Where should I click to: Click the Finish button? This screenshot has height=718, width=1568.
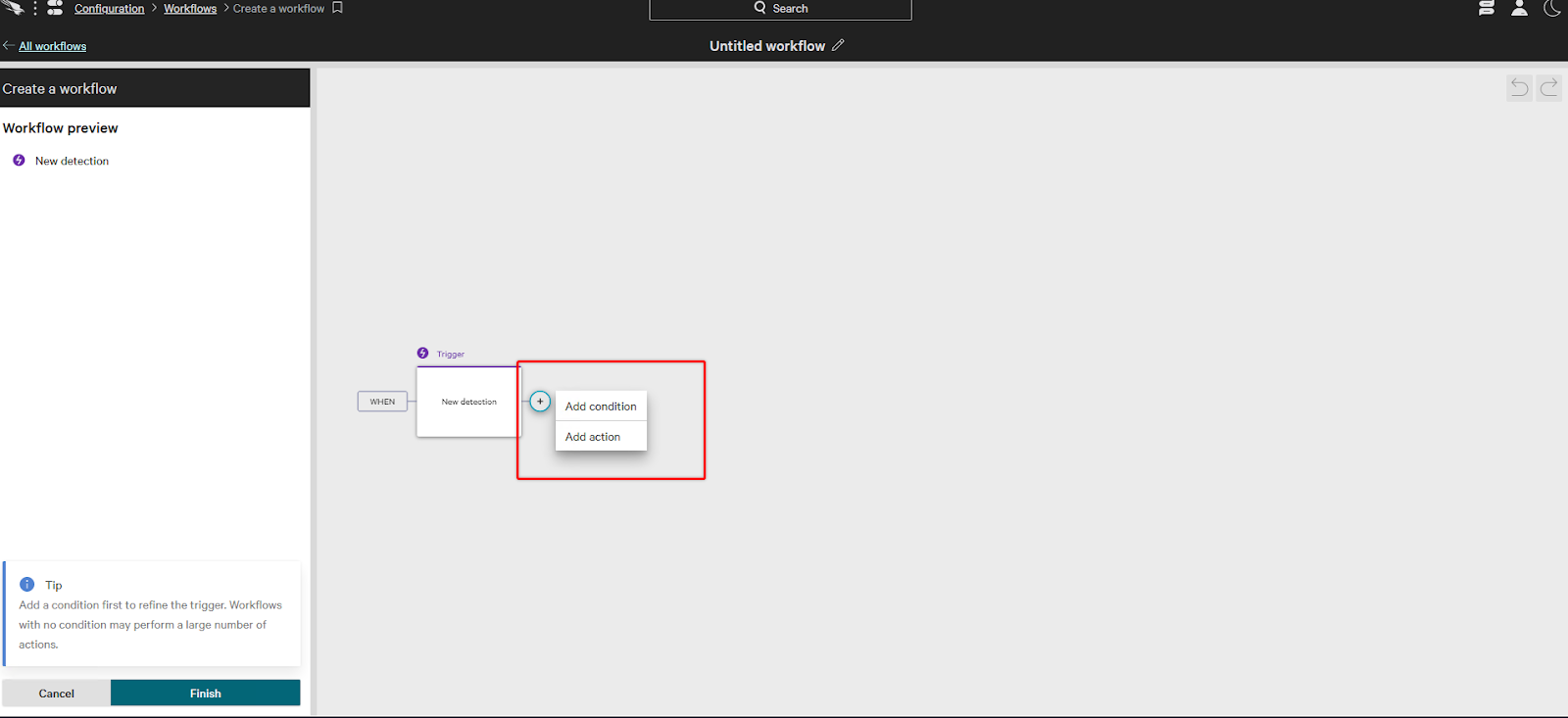206,693
